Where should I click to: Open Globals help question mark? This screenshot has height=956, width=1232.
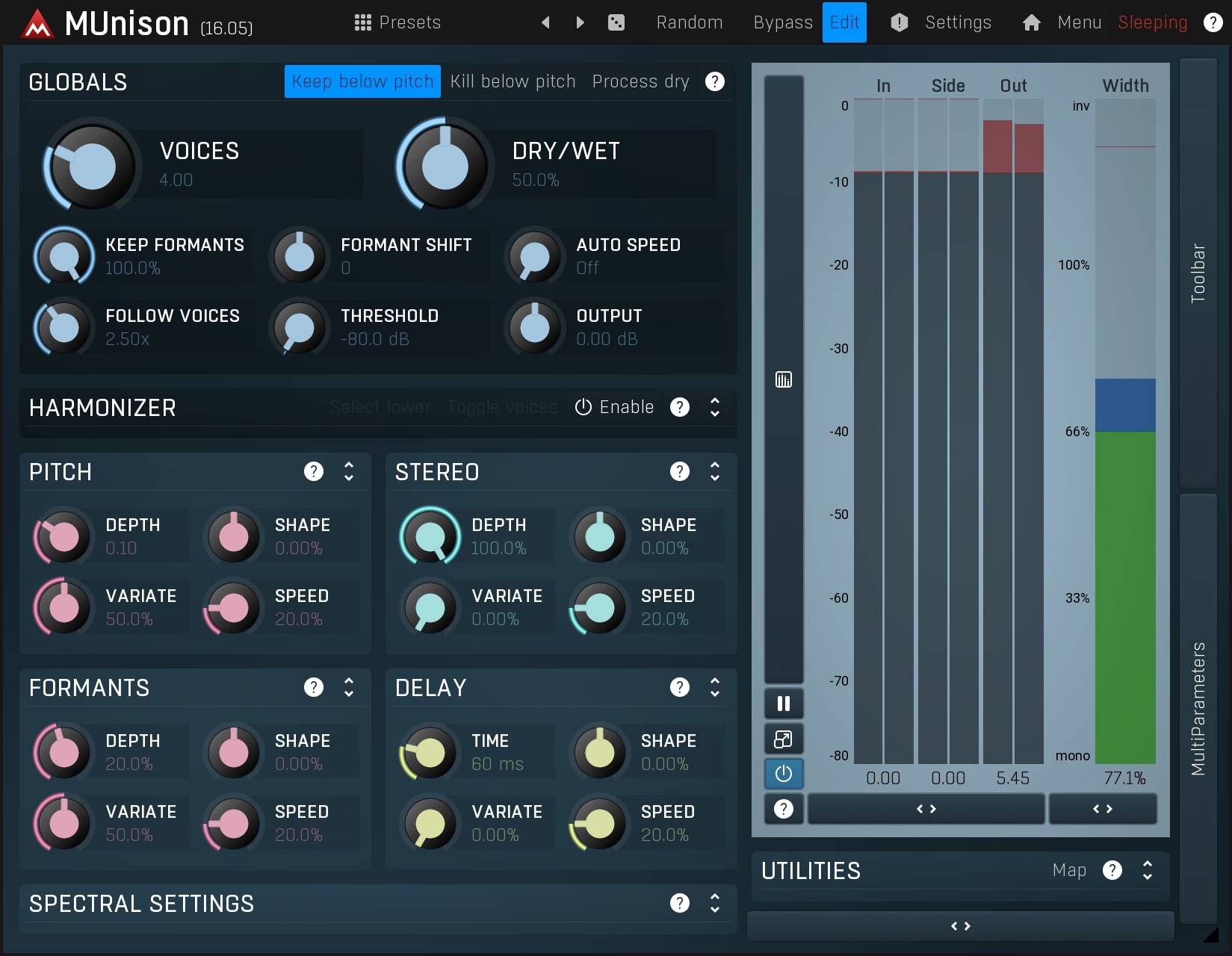click(715, 81)
